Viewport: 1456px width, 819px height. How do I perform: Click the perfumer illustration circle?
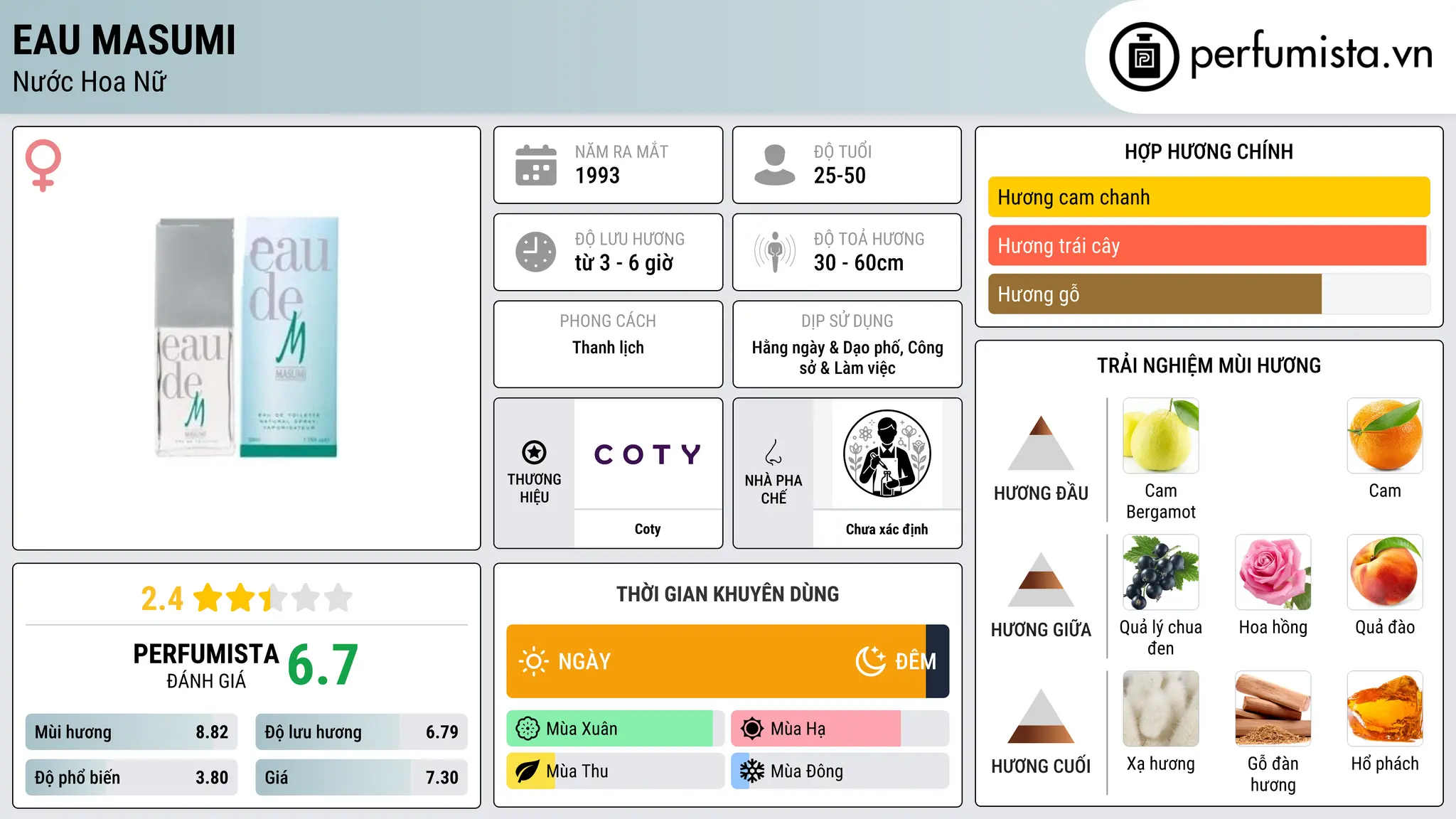(887, 454)
